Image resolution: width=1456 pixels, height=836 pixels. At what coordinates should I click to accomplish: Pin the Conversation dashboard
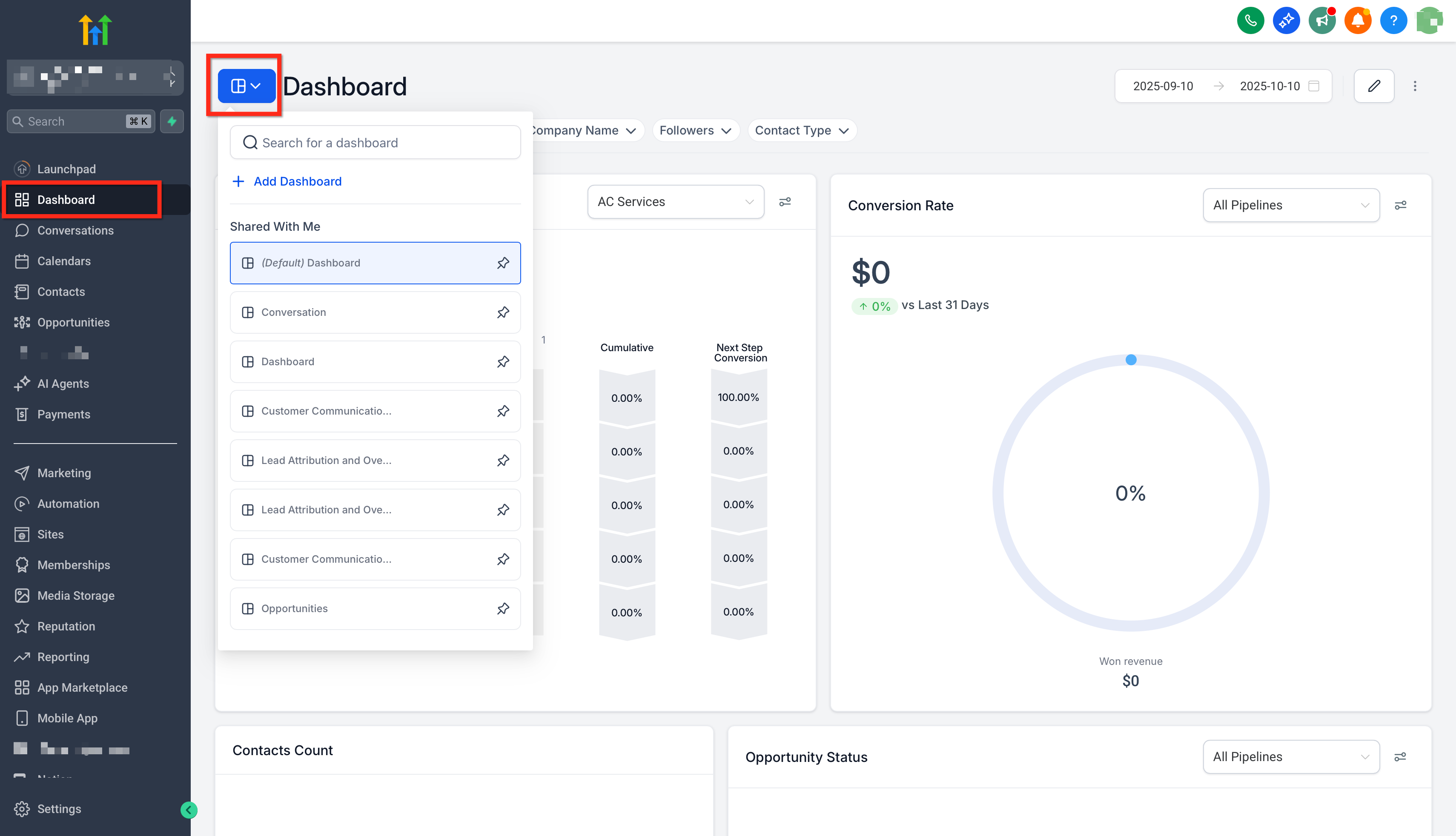tap(503, 312)
